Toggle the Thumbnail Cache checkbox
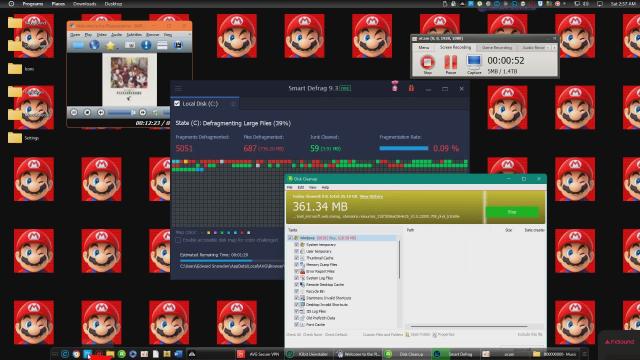Screen dimensions: 640x360 point(297,258)
